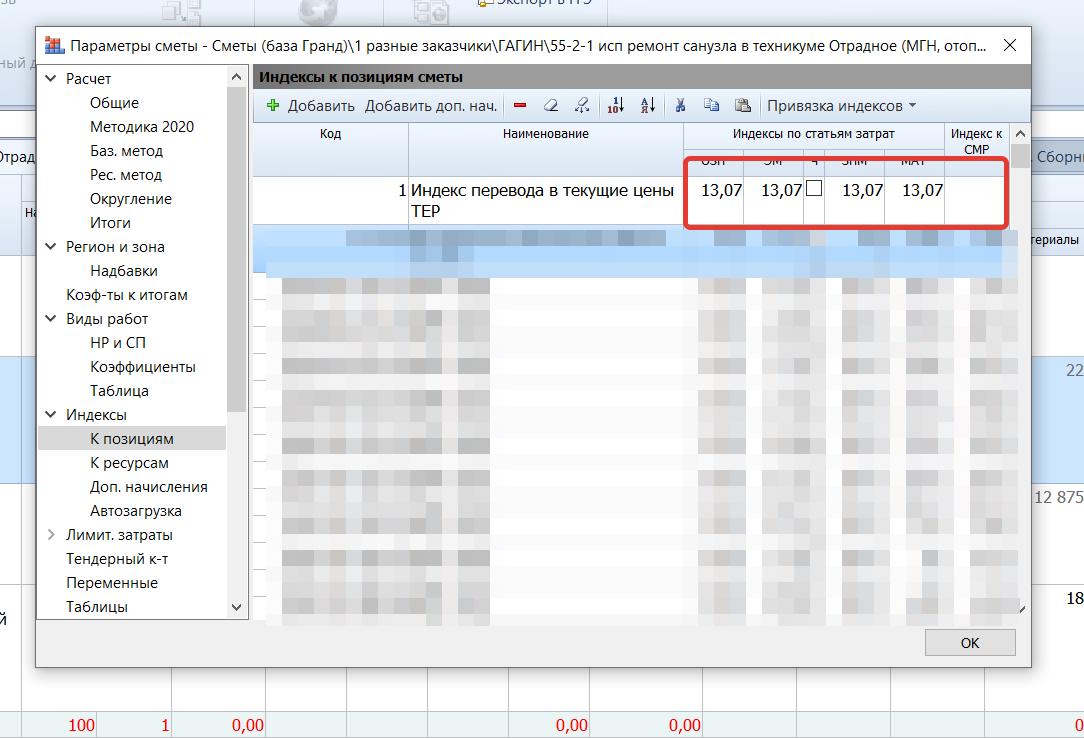Click the tree scrollbar down arrow
The width and height of the screenshot is (1084, 738).
coord(236,607)
